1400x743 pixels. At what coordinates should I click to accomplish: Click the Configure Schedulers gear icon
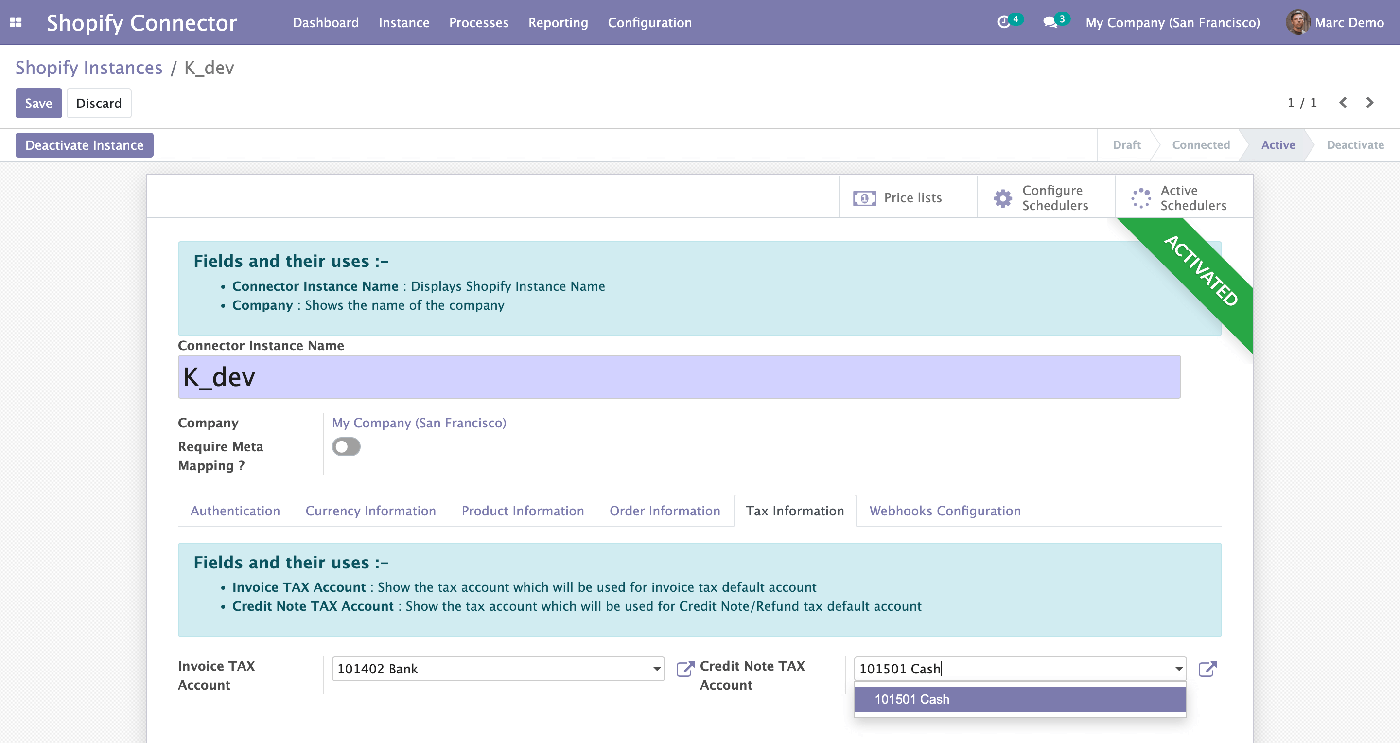click(1003, 198)
